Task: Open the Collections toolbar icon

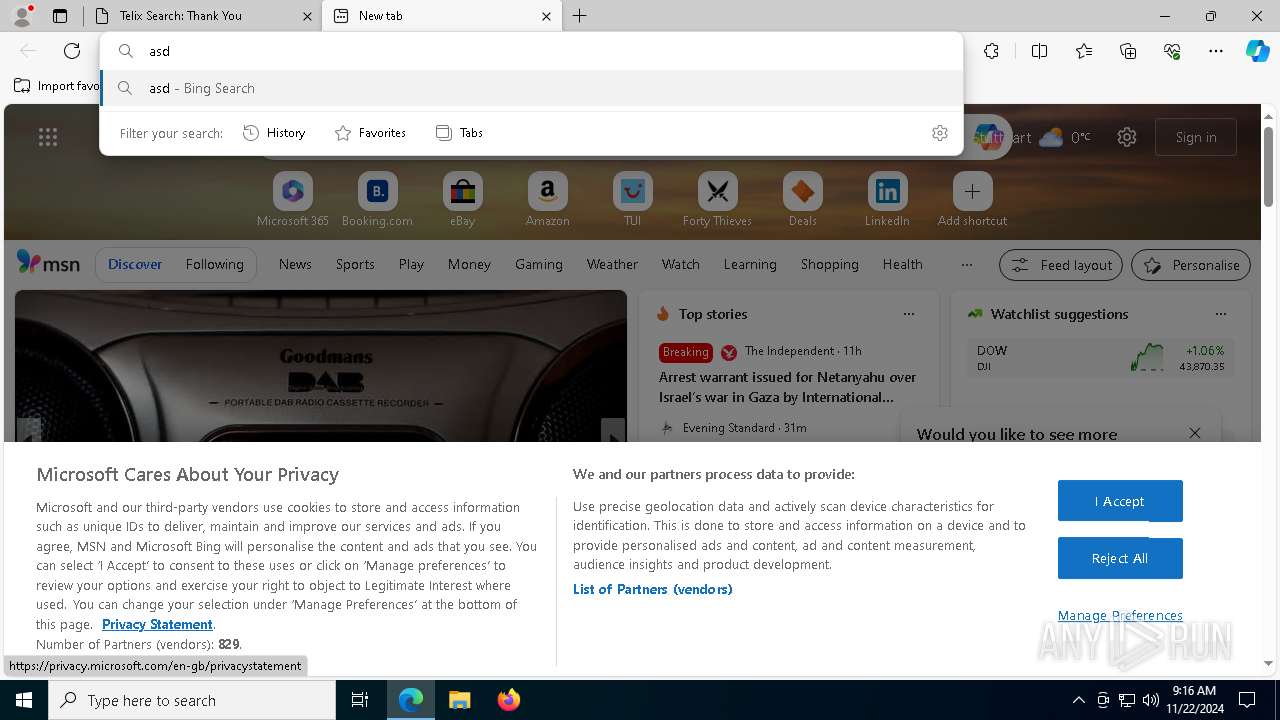Action: [1128, 51]
